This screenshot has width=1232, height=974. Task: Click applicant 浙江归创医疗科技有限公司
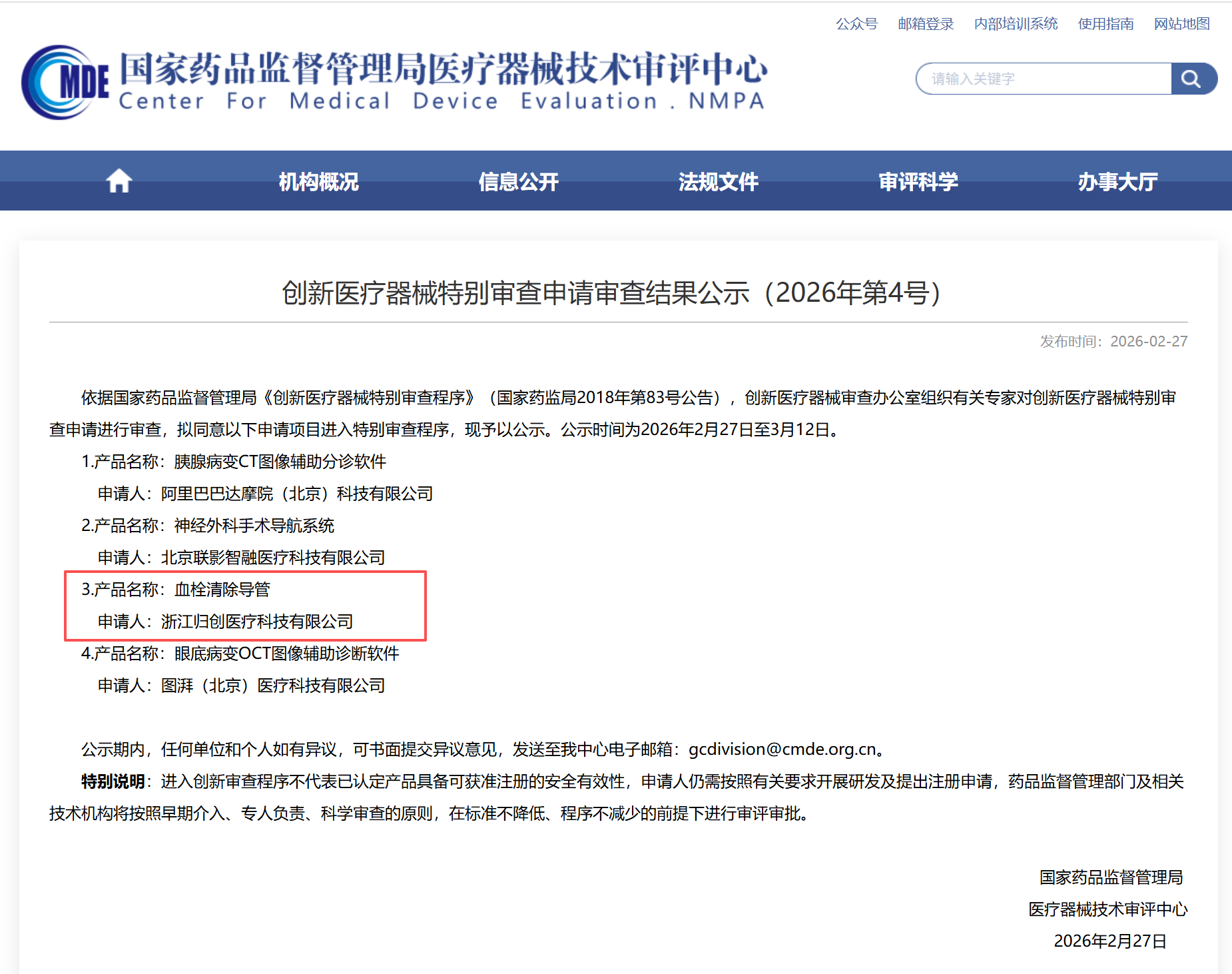click(257, 622)
